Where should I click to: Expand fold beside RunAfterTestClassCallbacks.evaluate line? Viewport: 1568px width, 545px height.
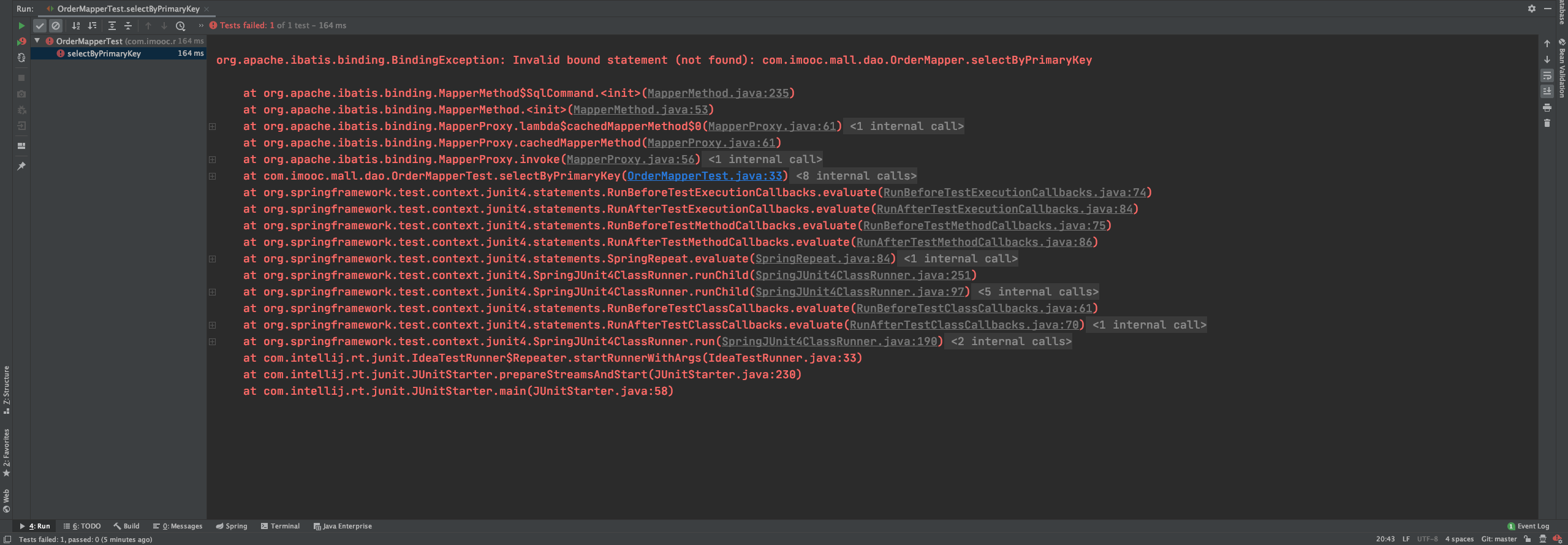212,325
